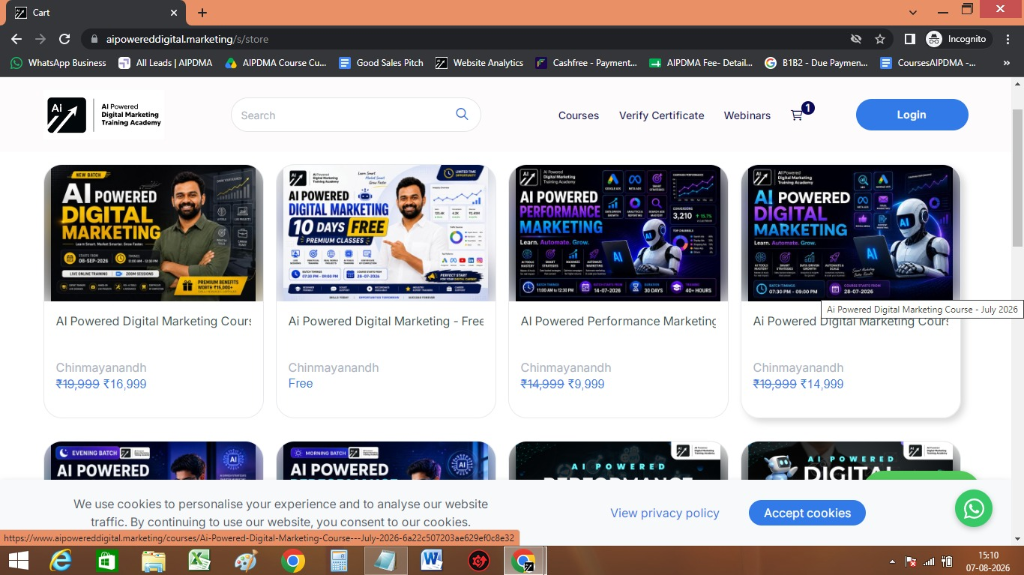
Task: Open Excel from taskbar
Action: [199, 561]
